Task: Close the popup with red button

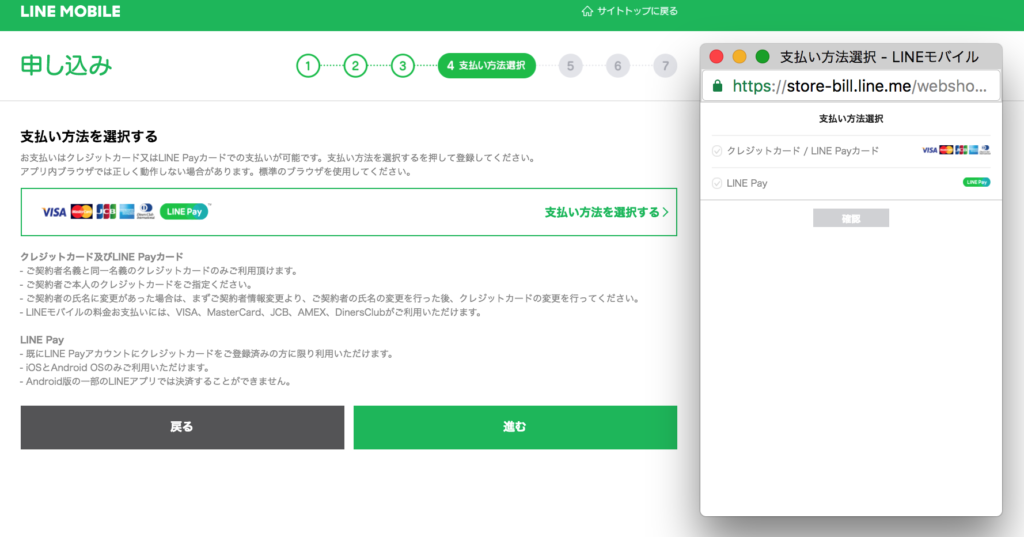Action: click(x=716, y=57)
